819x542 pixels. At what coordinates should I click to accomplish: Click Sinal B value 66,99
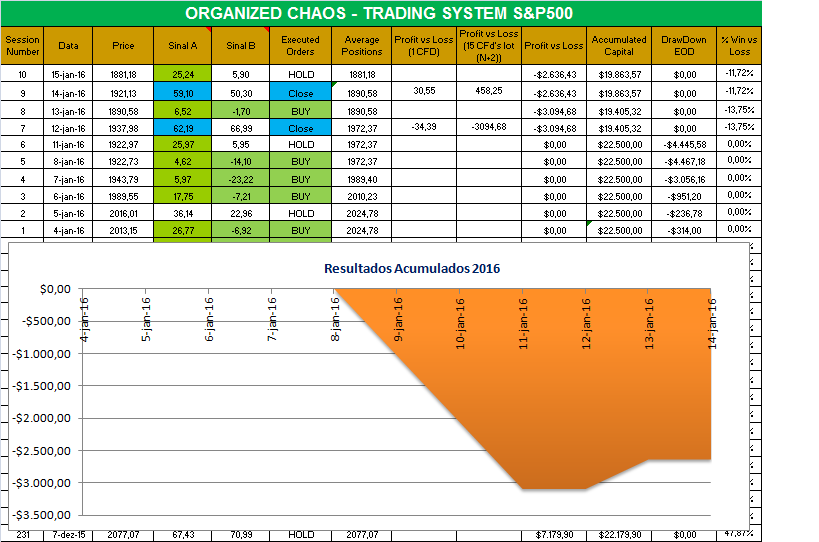pyautogui.click(x=240, y=128)
